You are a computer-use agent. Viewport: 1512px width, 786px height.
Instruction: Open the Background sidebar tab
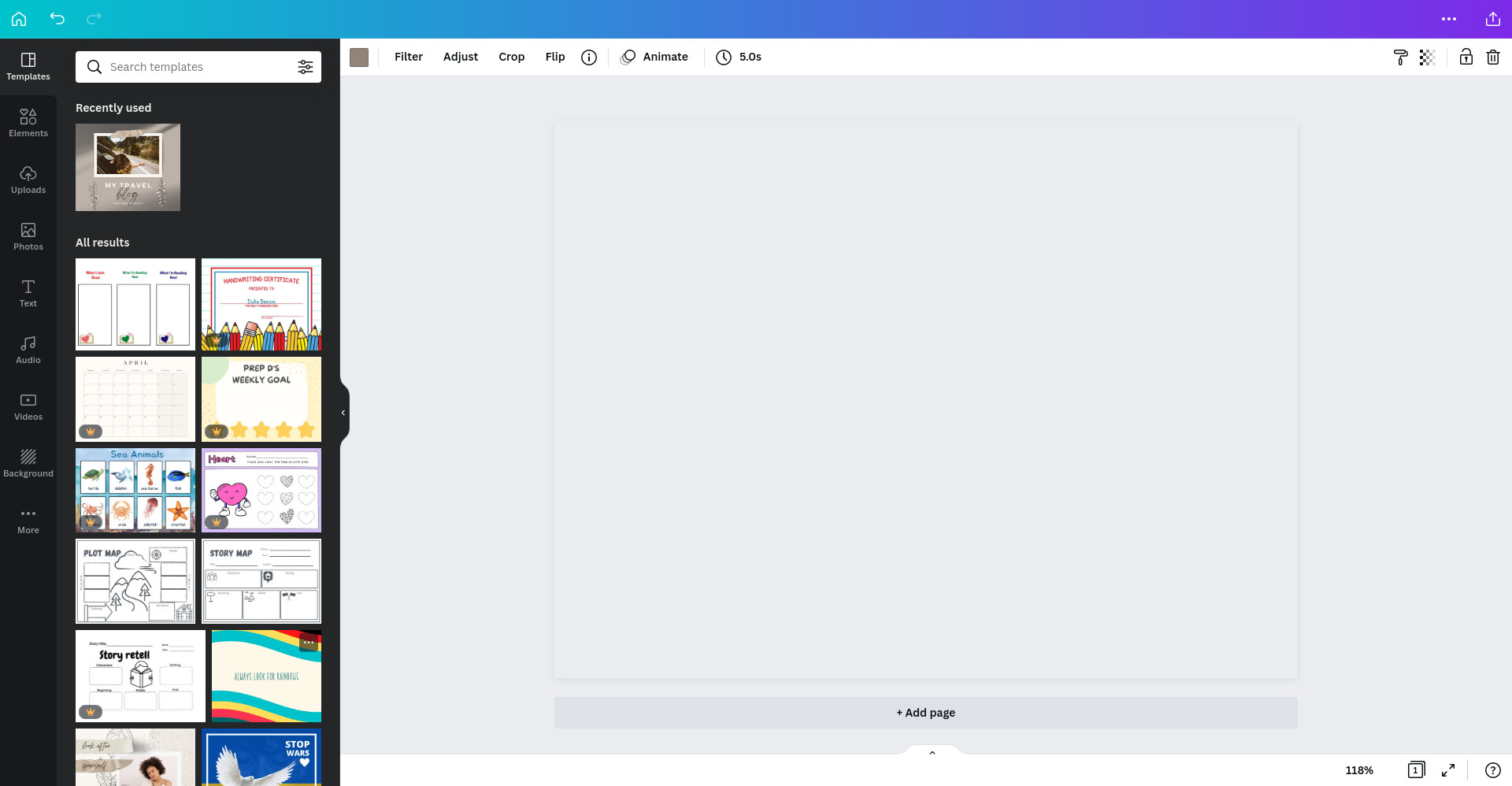pos(28,464)
